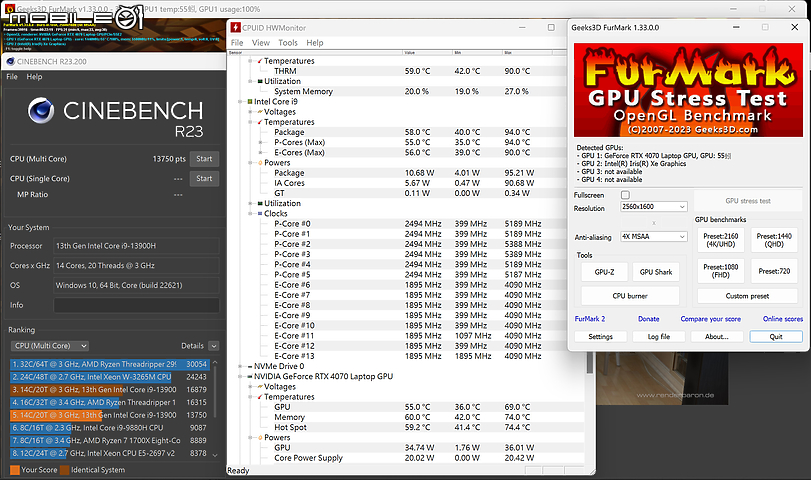Click the NVMe Drive 0 icon

tap(250, 366)
